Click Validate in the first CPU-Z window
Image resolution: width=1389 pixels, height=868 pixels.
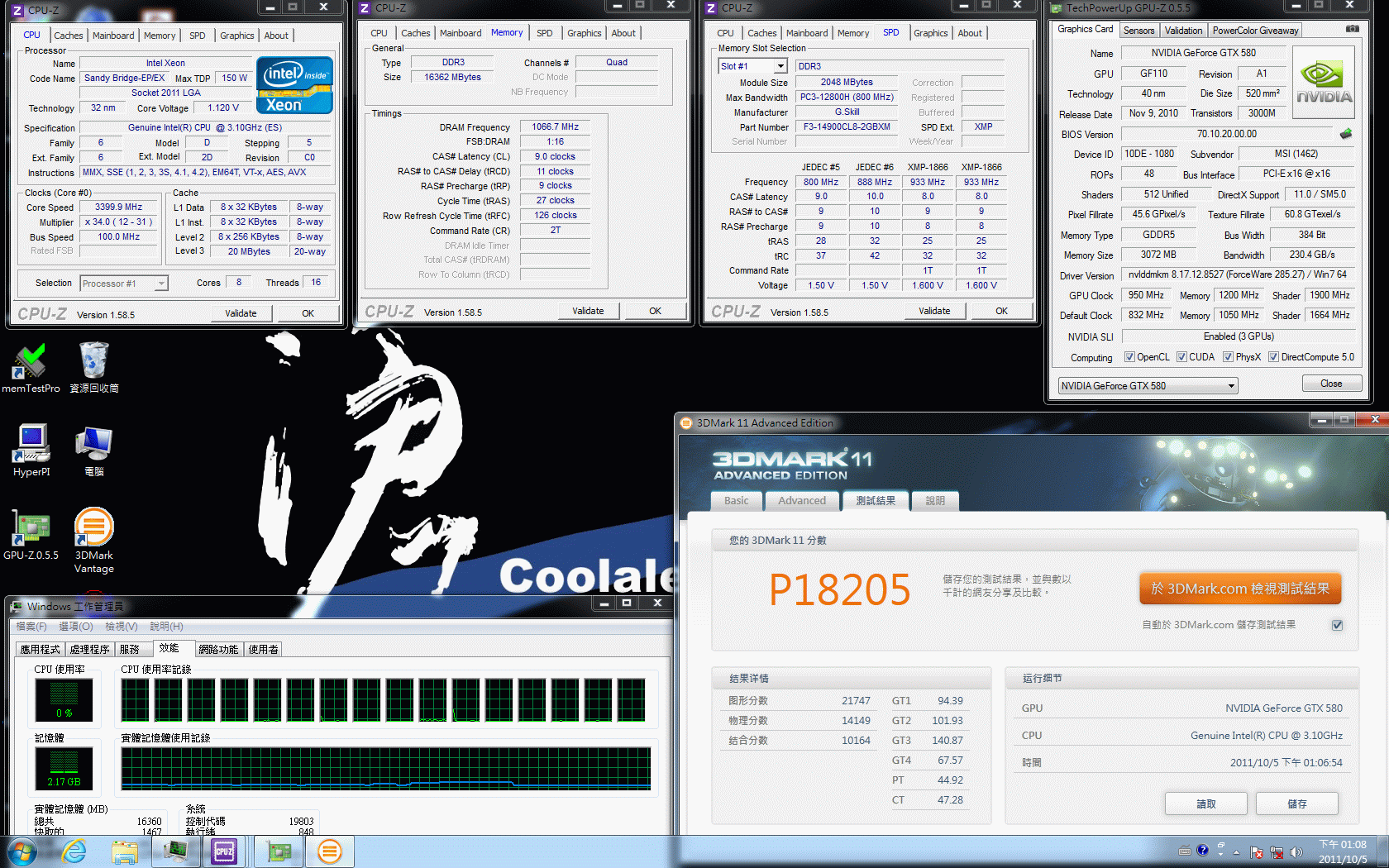pos(241,313)
